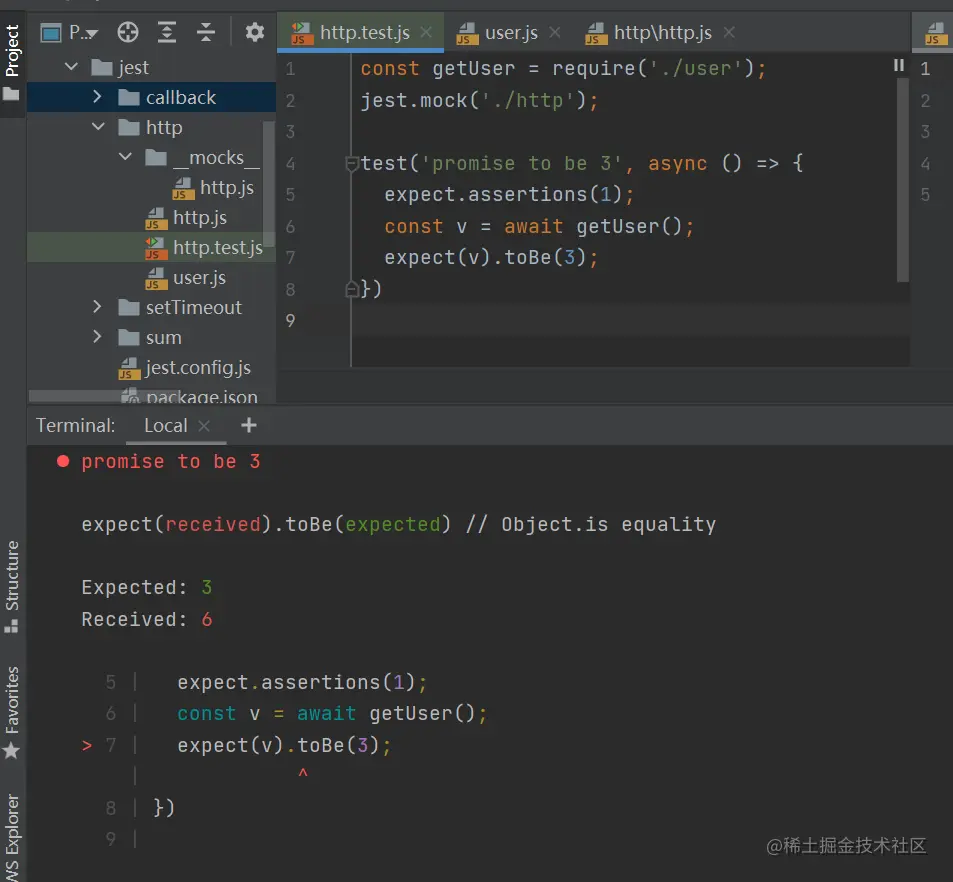Select package.json in the project tree

202,398
